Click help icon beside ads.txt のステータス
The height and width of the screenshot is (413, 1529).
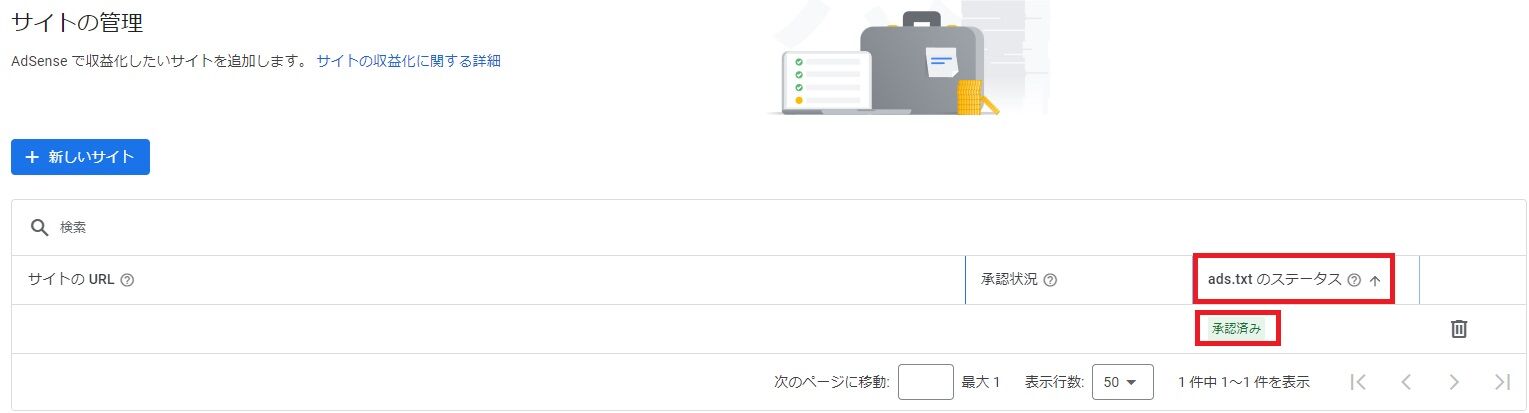tap(1354, 280)
